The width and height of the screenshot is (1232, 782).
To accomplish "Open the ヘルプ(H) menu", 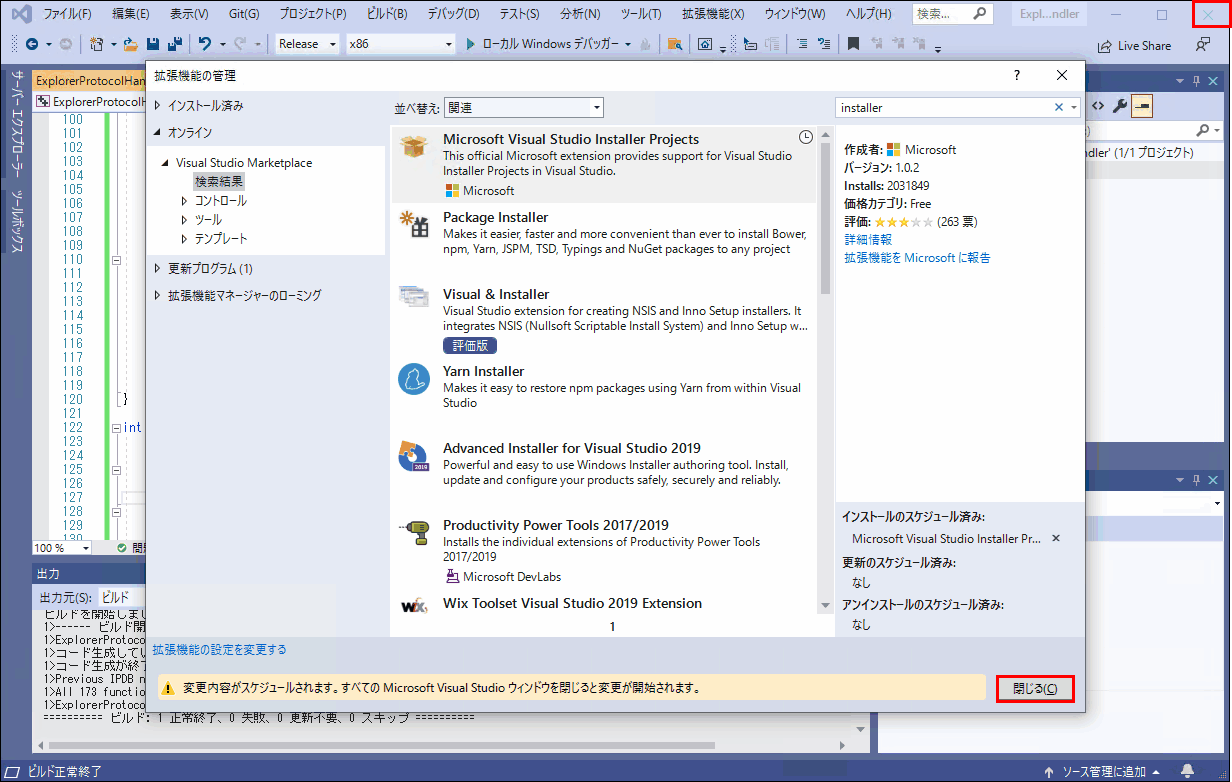I will point(870,14).
